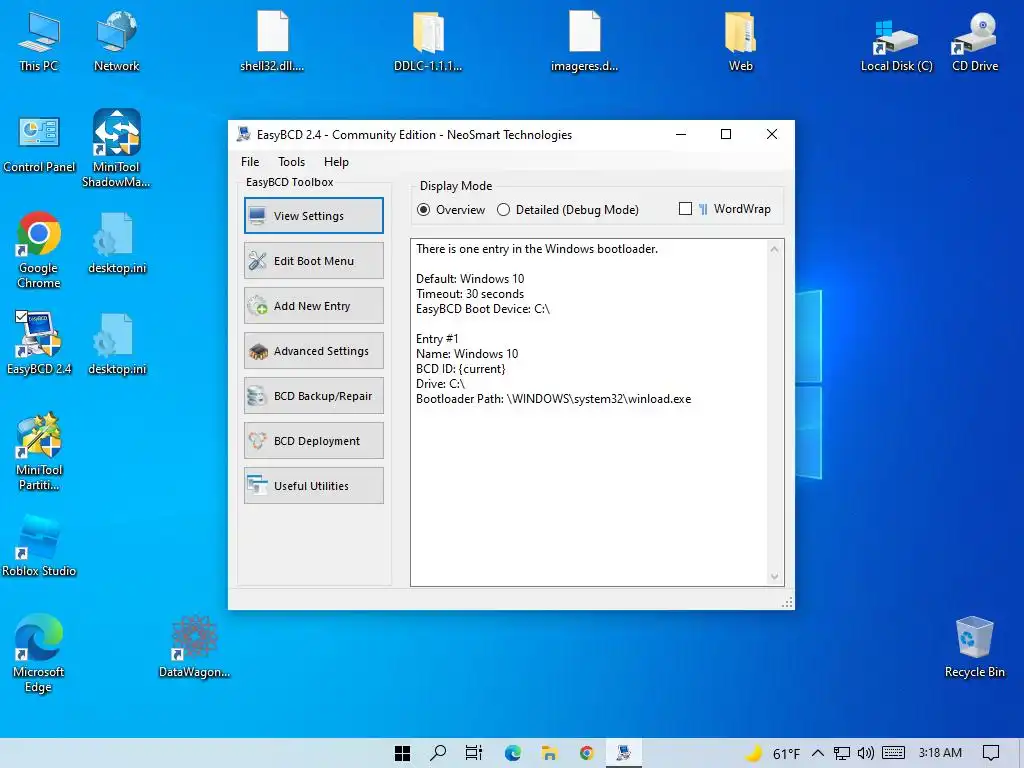Select MiniTool ShadowMaker desktop icon
The width and height of the screenshot is (1024, 768).
[x=116, y=149]
